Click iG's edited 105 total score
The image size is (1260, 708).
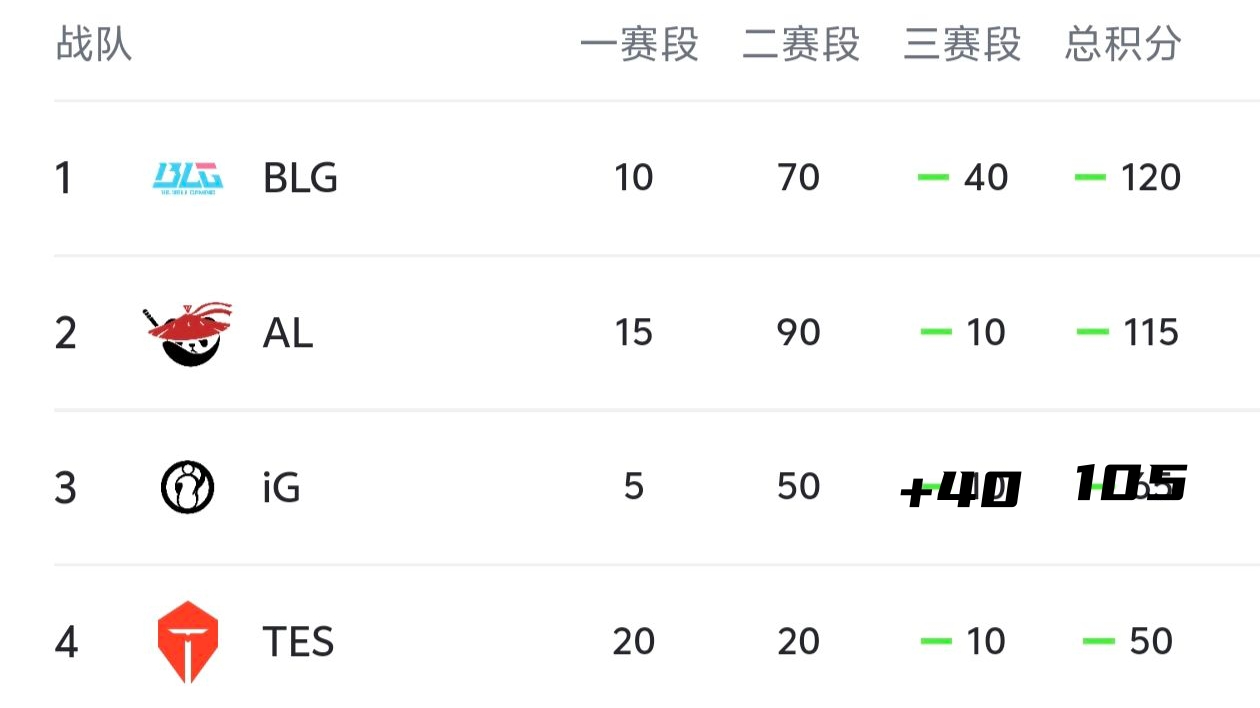[1131, 484]
